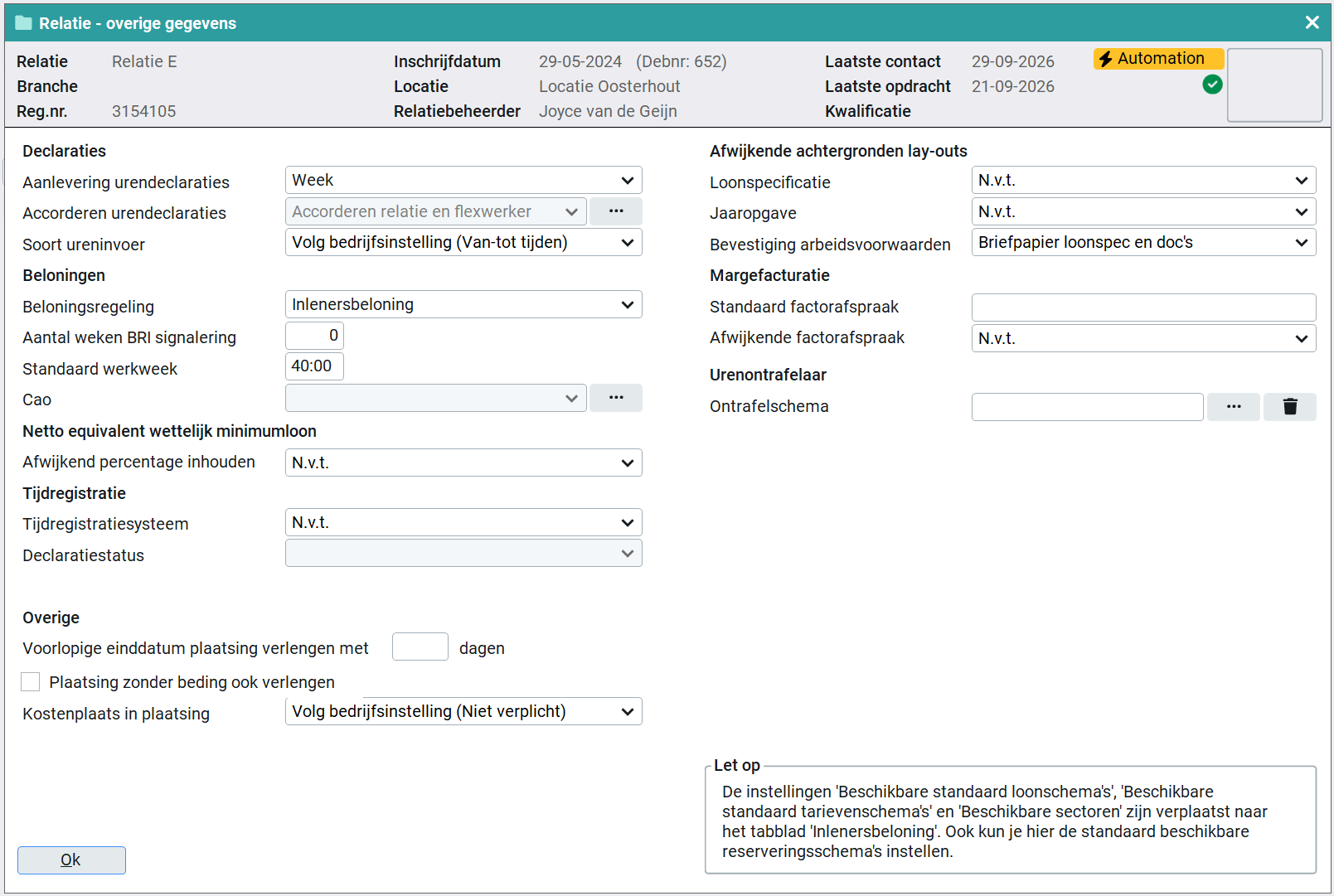Close the Relatie overige gegevens dialog

point(1312,22)
